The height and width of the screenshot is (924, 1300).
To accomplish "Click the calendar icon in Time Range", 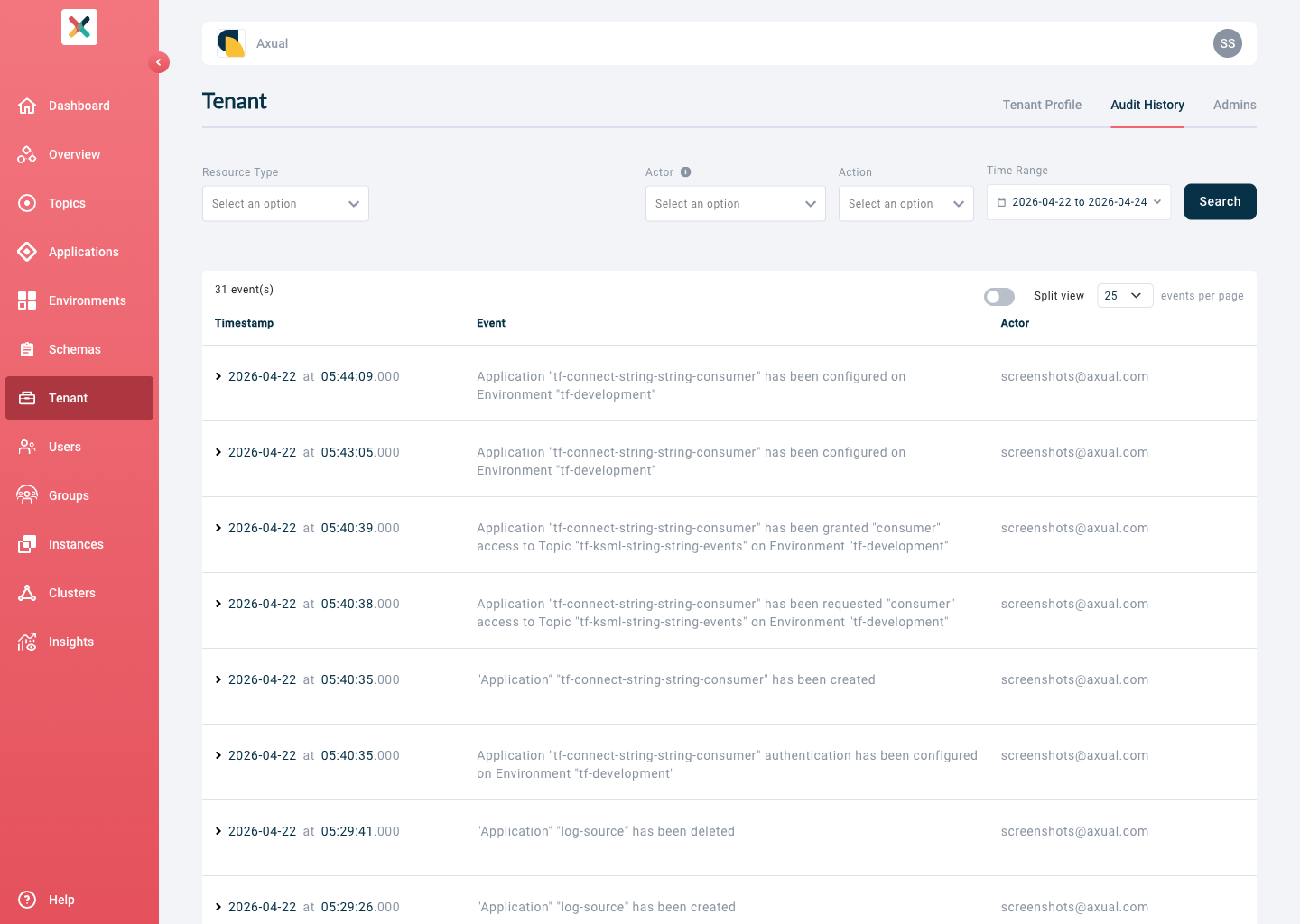I will coord(1001,202).
